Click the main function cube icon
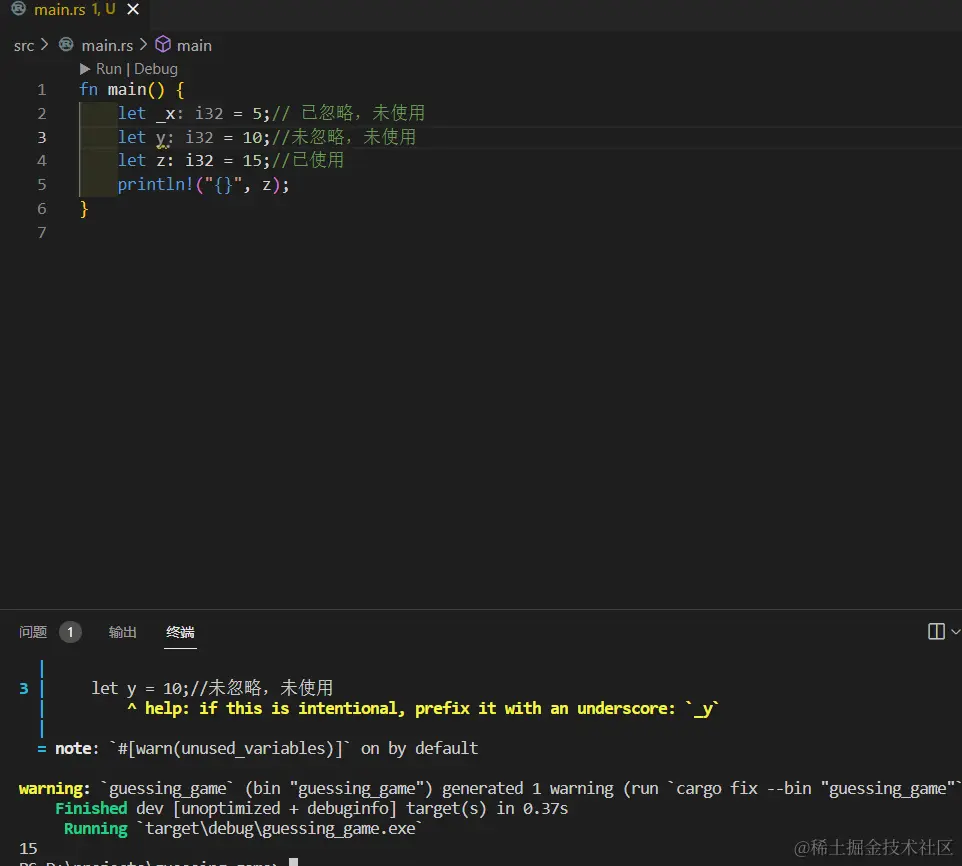 click(x=163, y=45)
